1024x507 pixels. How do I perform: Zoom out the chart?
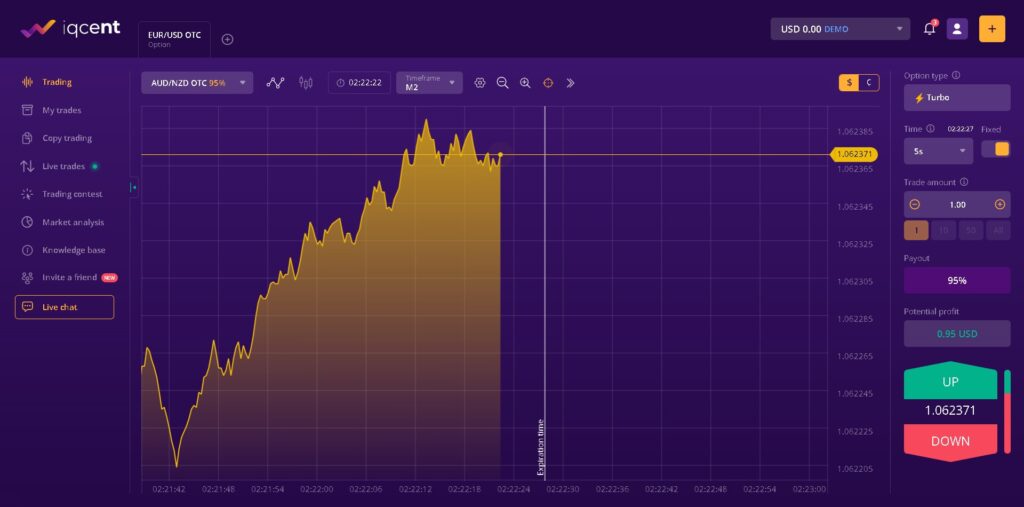pyautogui.click(x=503, y=83)
